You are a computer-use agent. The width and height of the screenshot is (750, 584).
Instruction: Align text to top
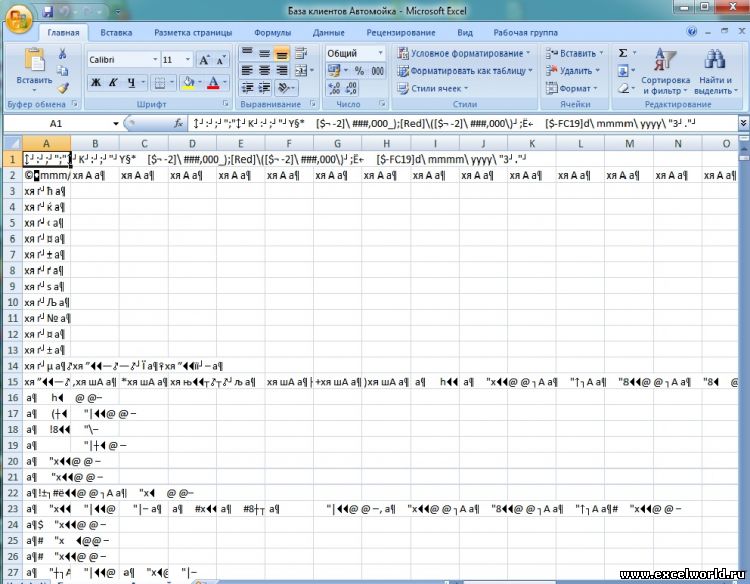247,53
